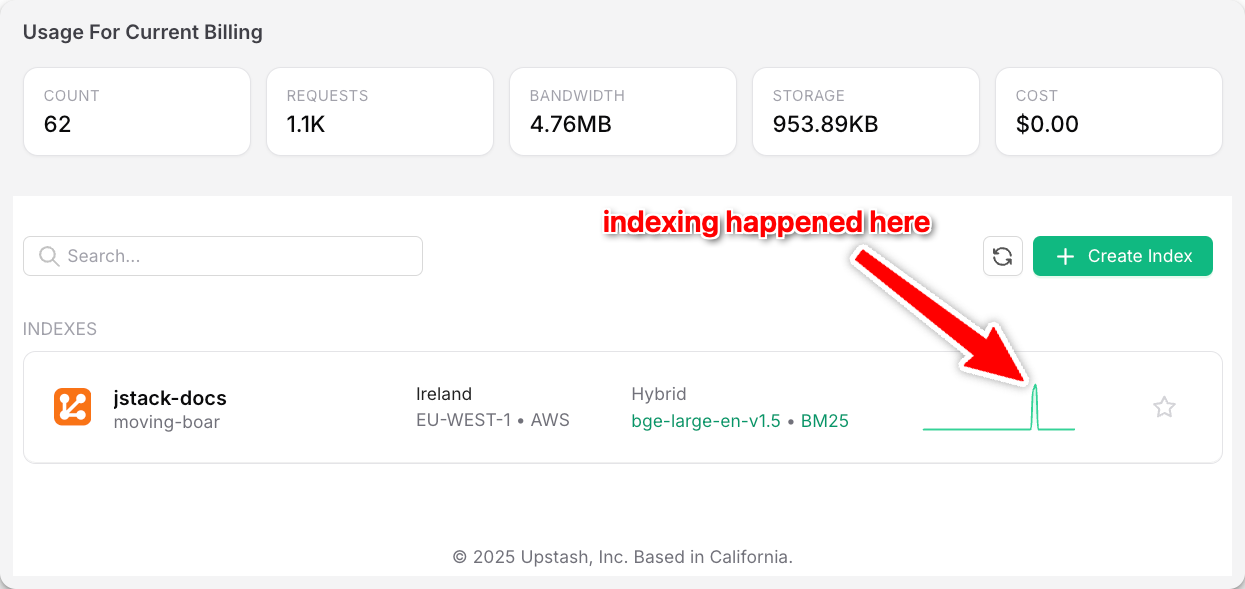The height and width of the screenshot is (589, 1245).
Task: Click the plus icon on Create Index
Action: click(1066, 256)
